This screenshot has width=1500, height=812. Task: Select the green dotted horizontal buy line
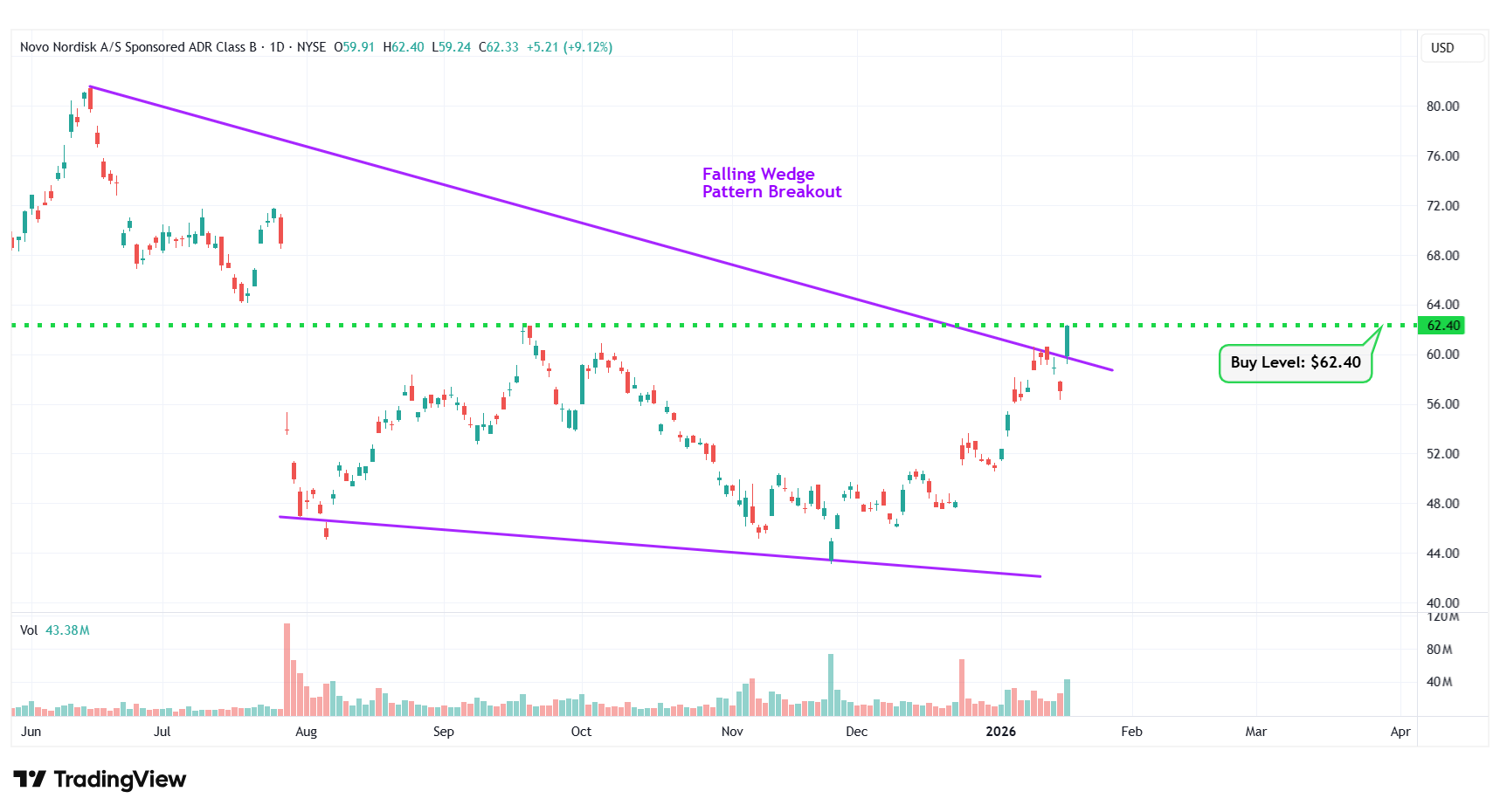click(x=262, y=325)
